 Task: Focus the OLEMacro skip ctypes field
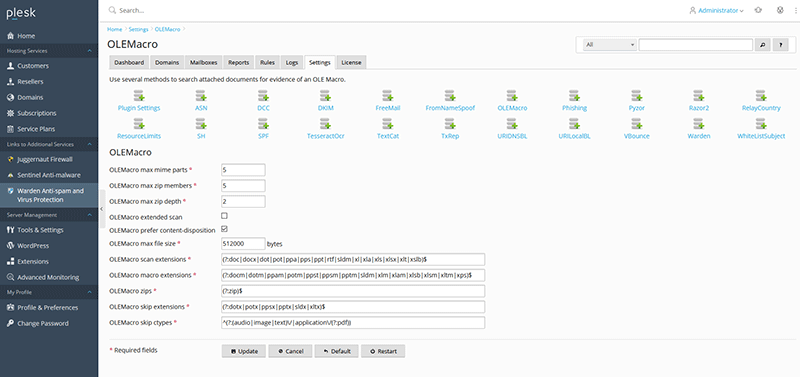click(353, 322)
